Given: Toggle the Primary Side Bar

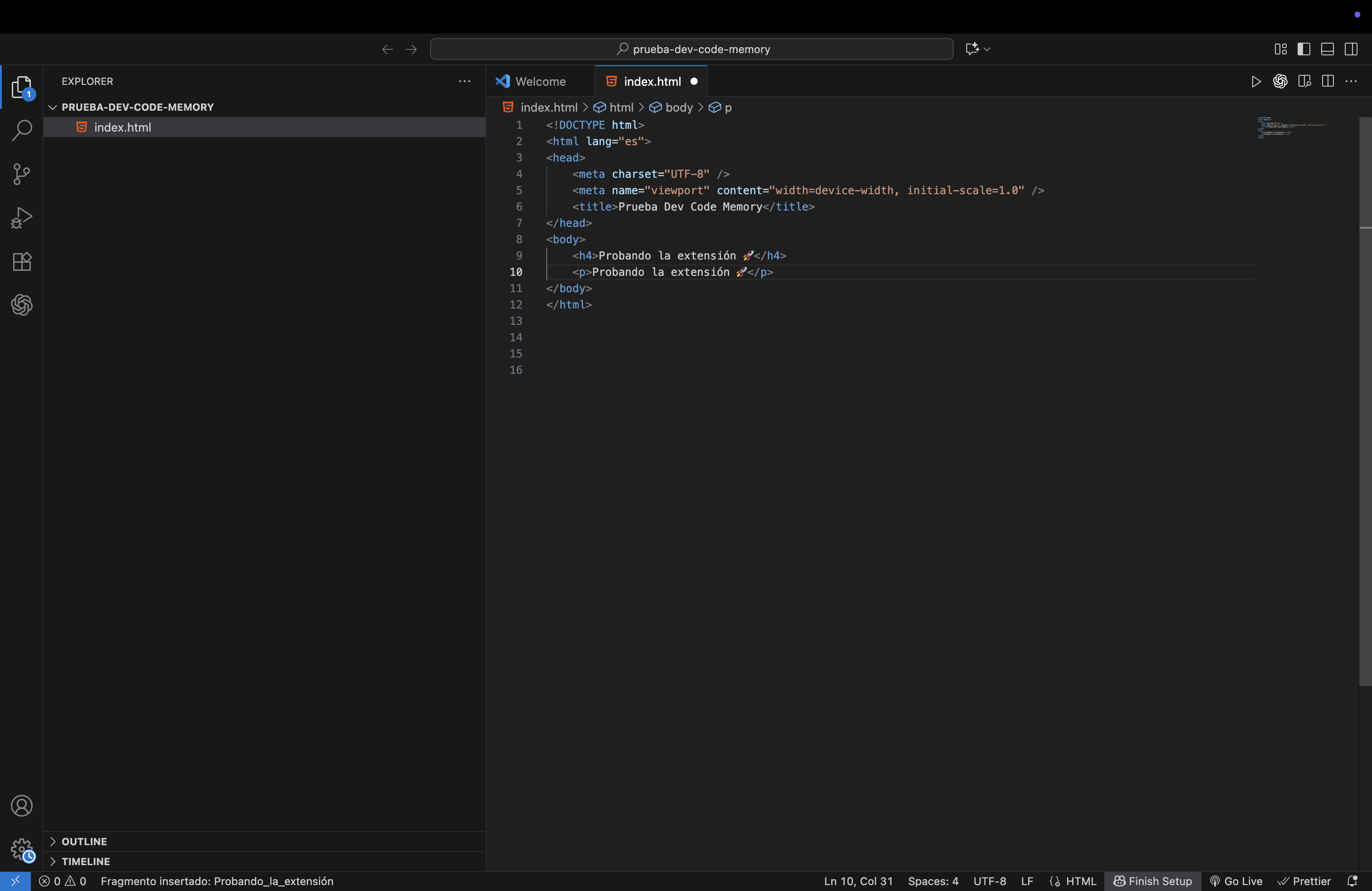Looking at the screenshot, I should point(1304,49).
